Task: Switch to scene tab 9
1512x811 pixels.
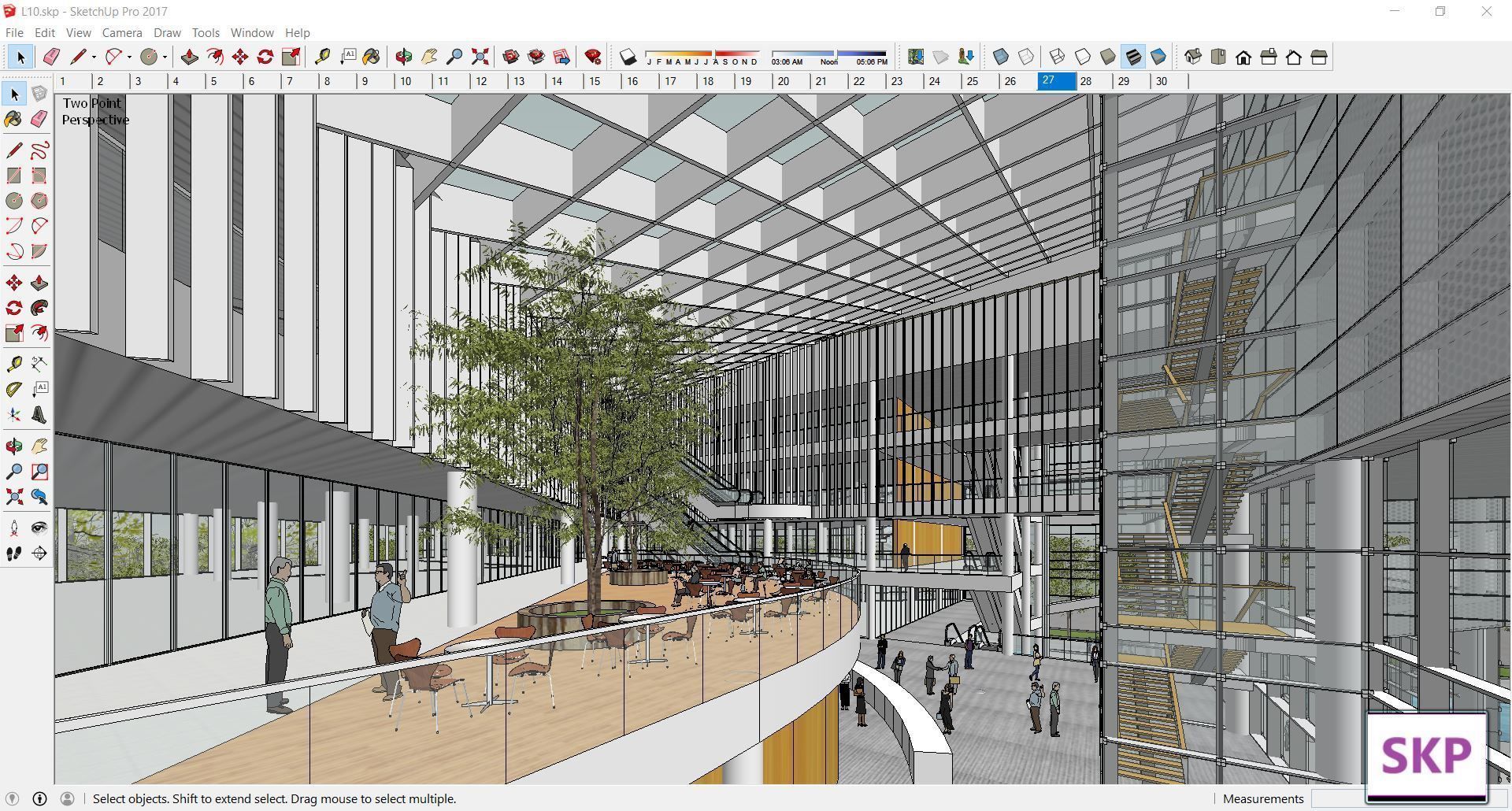Action: click(376, 81)
